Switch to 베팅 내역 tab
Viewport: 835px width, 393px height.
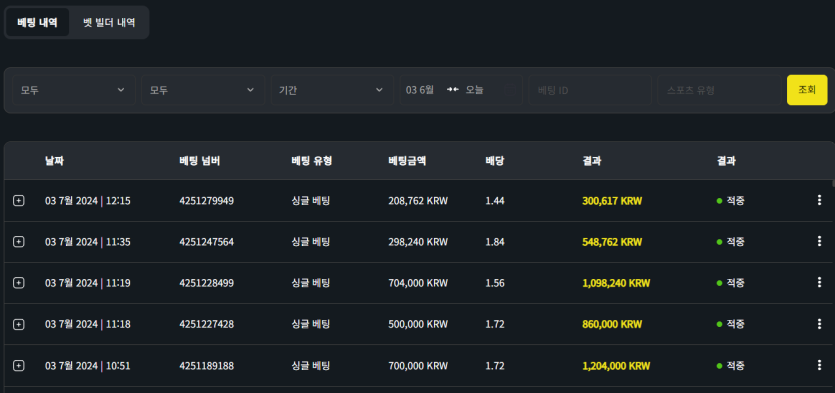37,22
